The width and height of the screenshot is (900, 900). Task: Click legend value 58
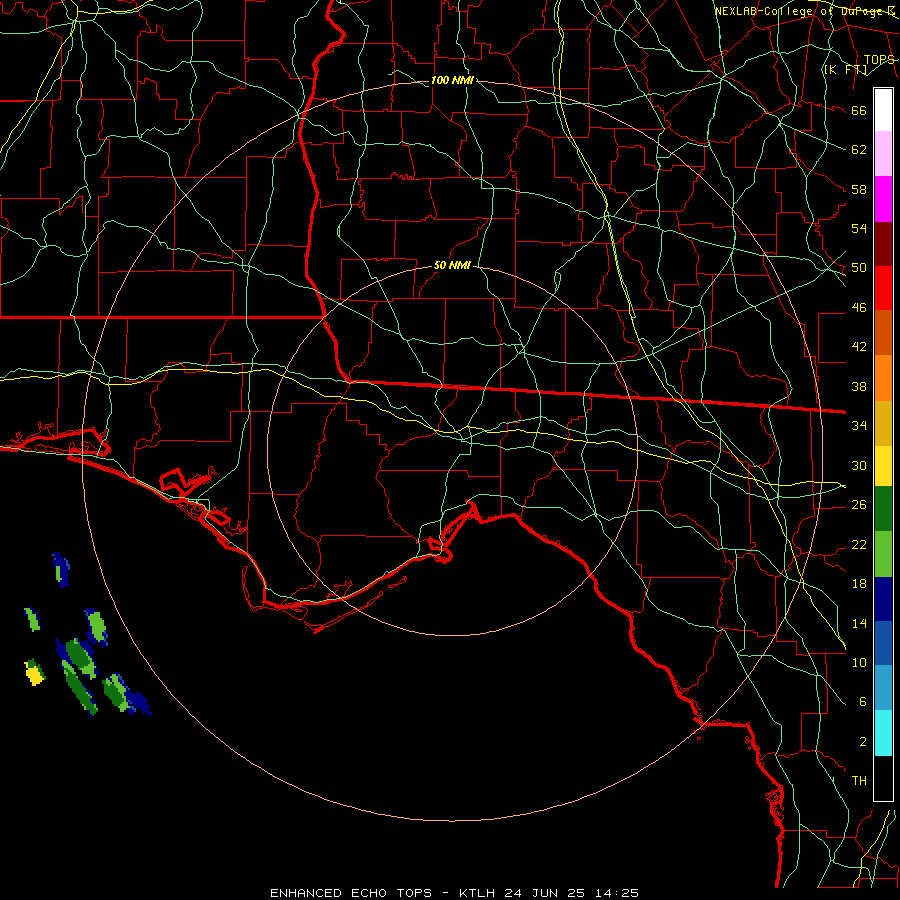859,189
